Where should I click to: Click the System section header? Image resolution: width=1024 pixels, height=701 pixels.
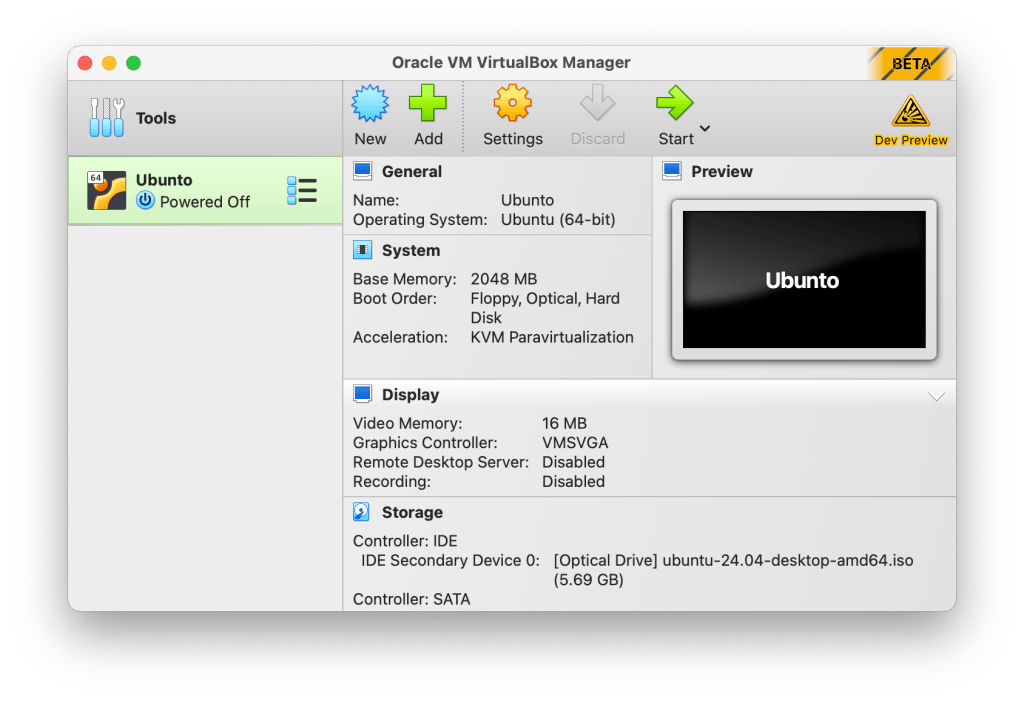coord(410,251)
